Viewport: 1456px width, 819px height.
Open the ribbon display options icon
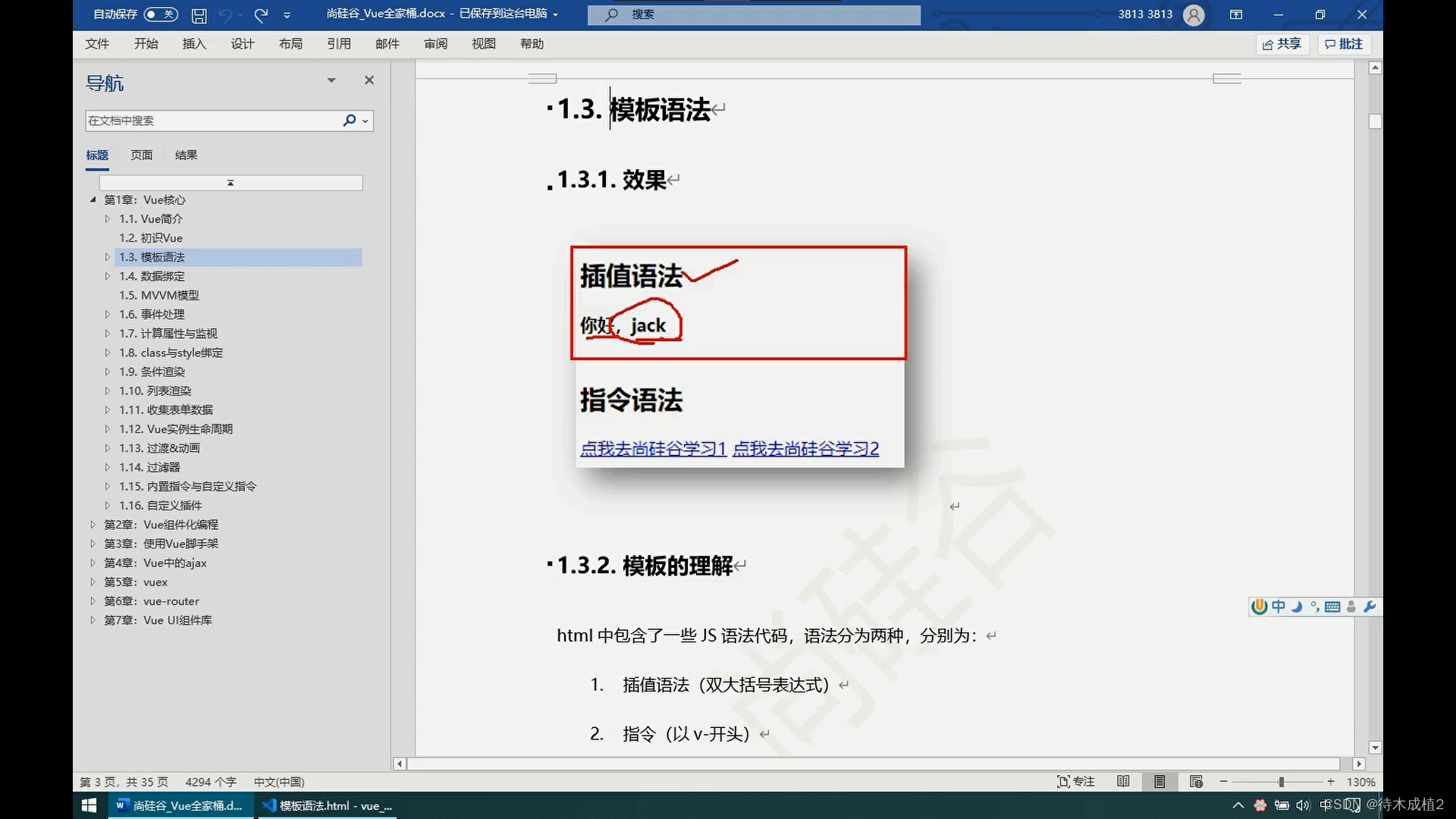pyautogui.click(x=1236, y=14)
